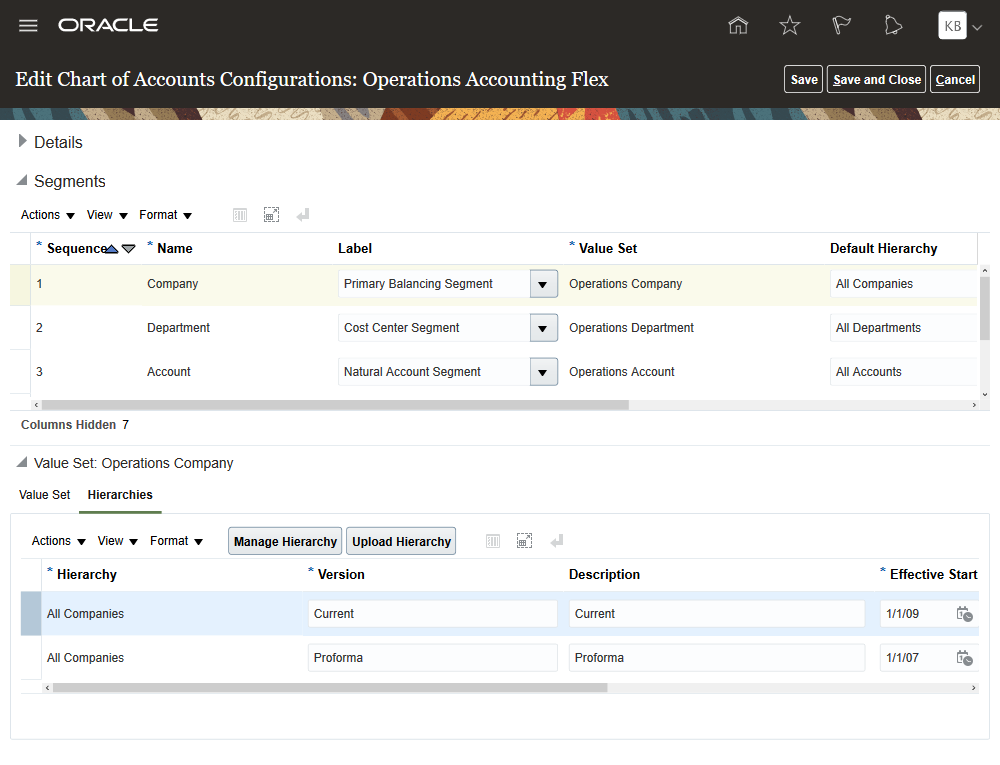Go to the Home icon

tap(738, 26)
